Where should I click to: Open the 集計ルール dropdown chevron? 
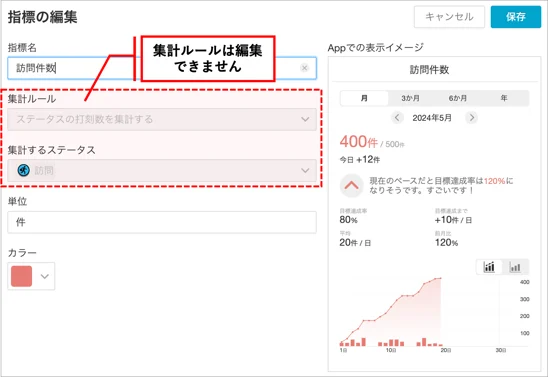click(305, 119)
